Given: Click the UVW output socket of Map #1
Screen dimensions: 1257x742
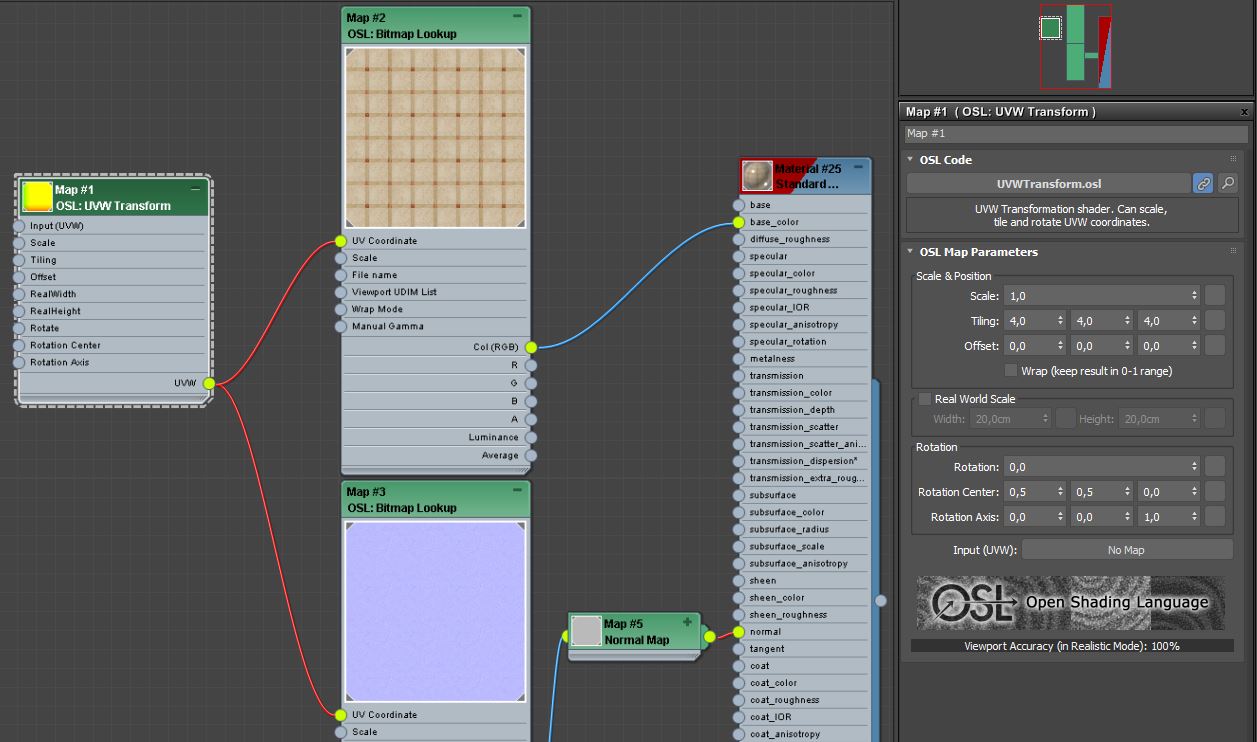Looking at the screenshot, I should (208, 383).
